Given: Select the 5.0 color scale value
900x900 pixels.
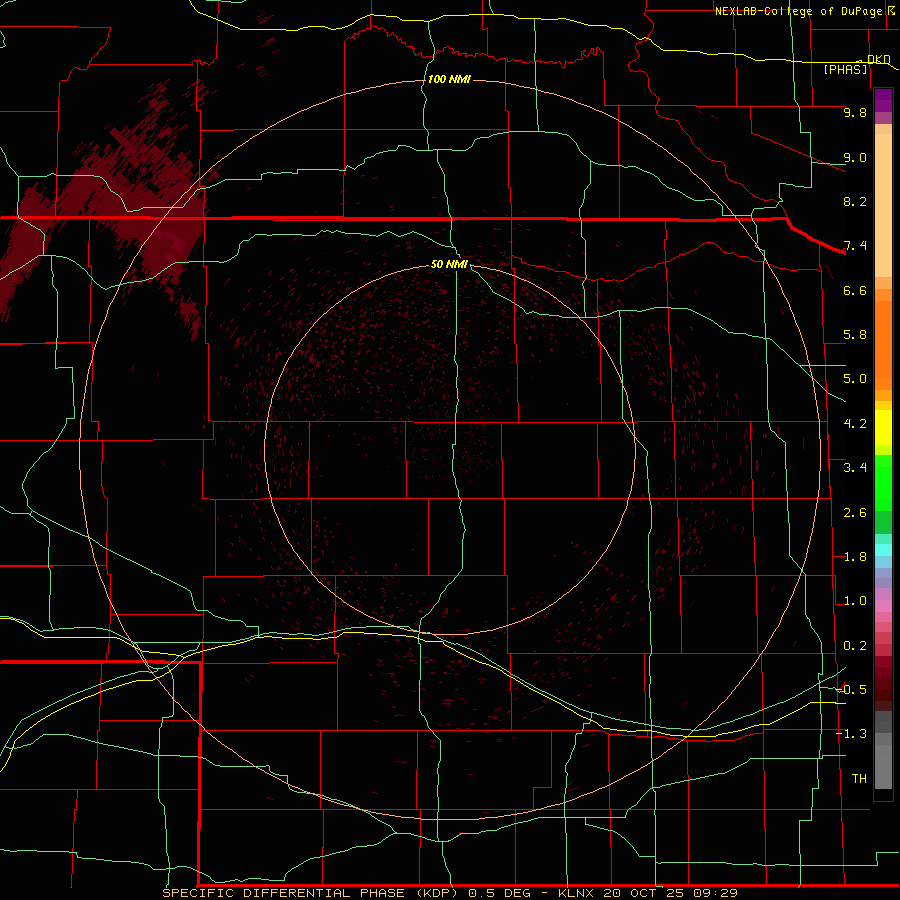Looking at the screenshot, I should 855,379.
